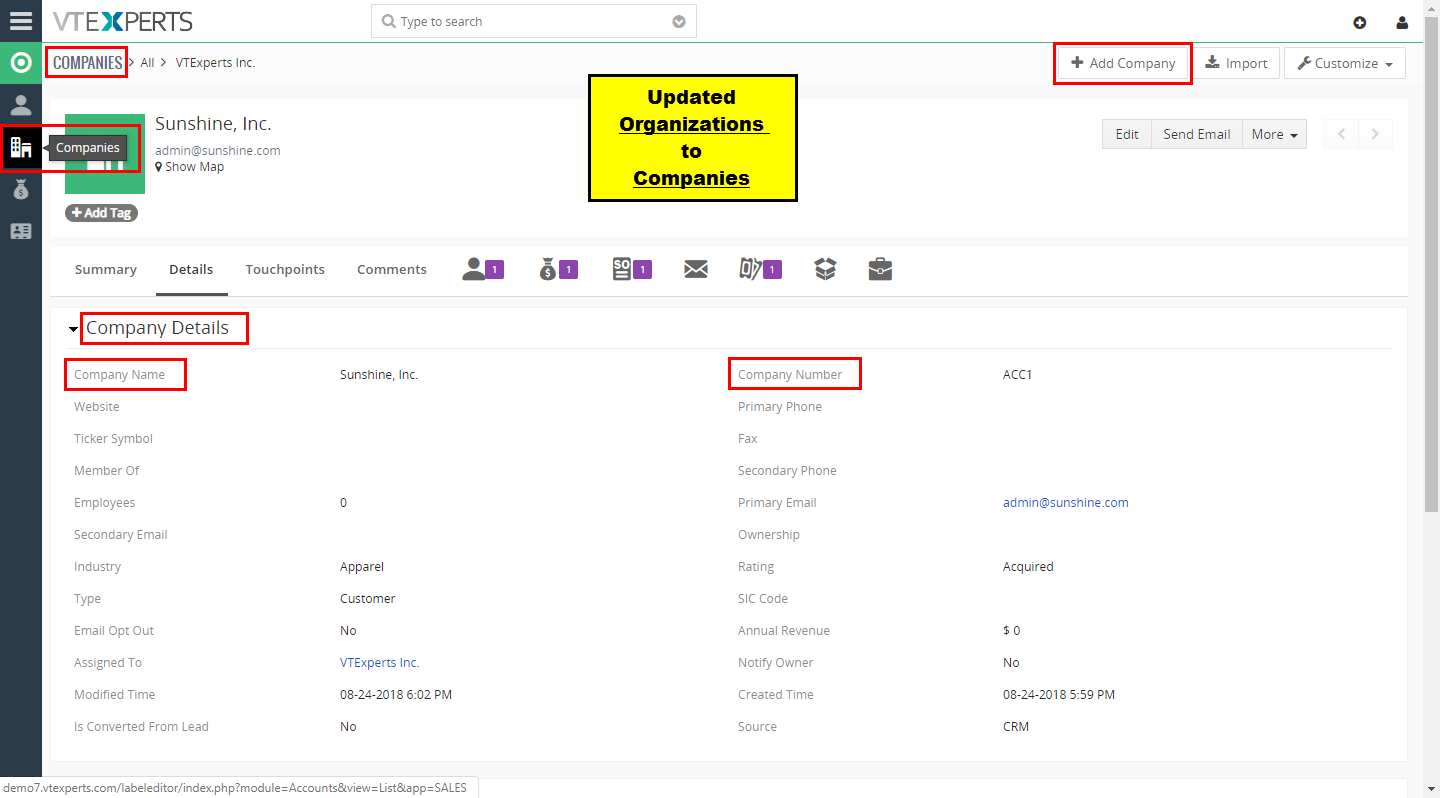Image resolution: width=1440 pixels, height=798 pixels.
Task: Switch to the Summary tab
Action: pyautogui.click(x=106, y=270)
